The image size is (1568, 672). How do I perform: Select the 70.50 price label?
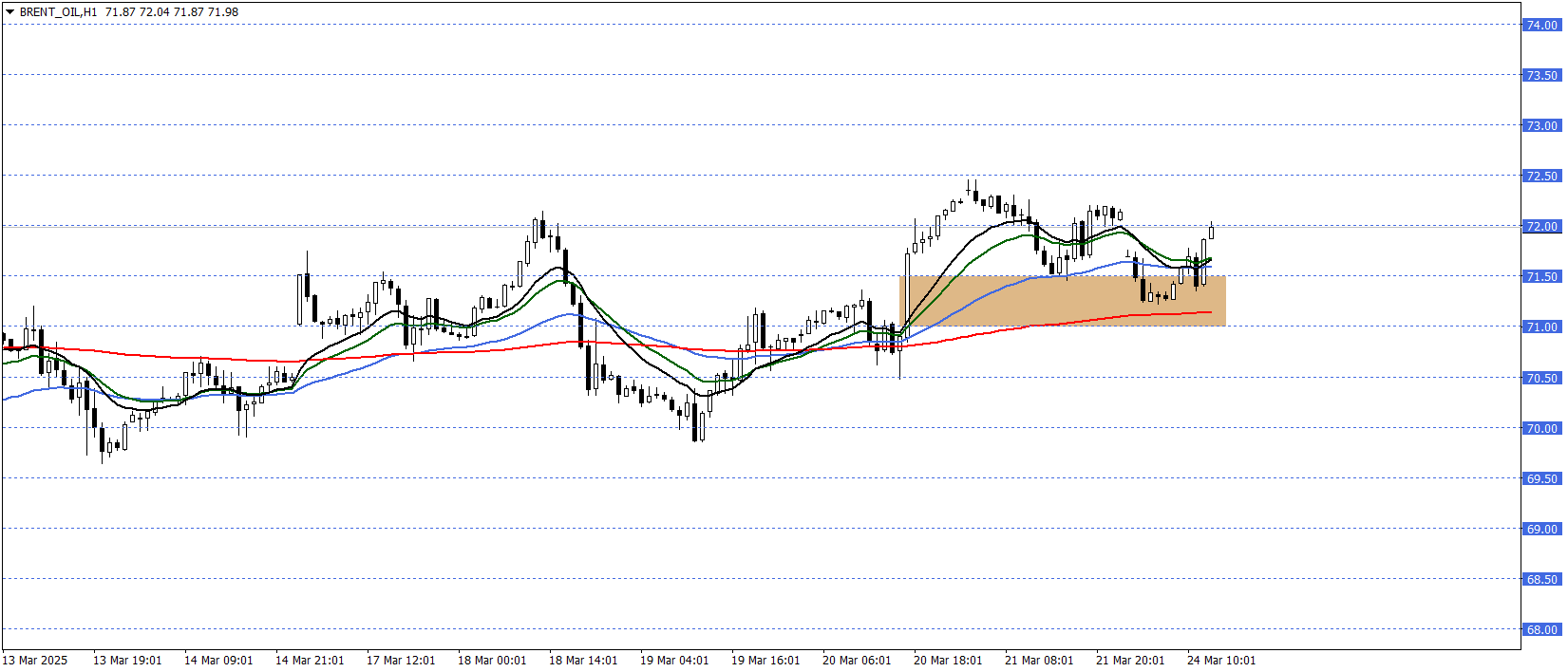(1541, 379)
